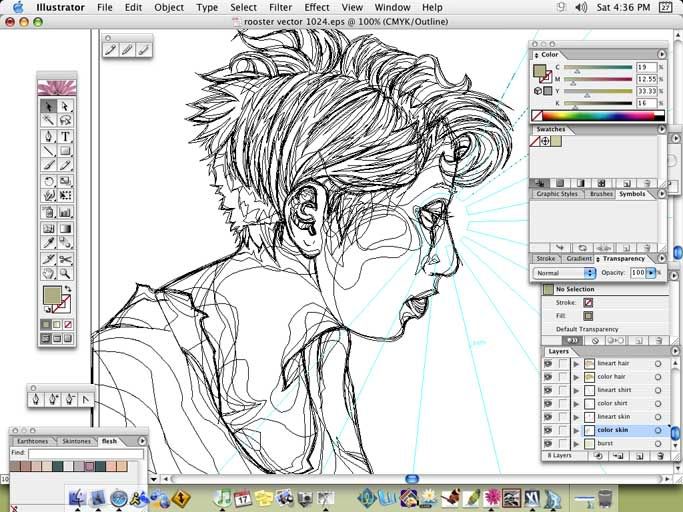Image resolution: width=683 pixels, height=512 pixels.
Task: Select the Hand tool
Action: coord(48,273)
